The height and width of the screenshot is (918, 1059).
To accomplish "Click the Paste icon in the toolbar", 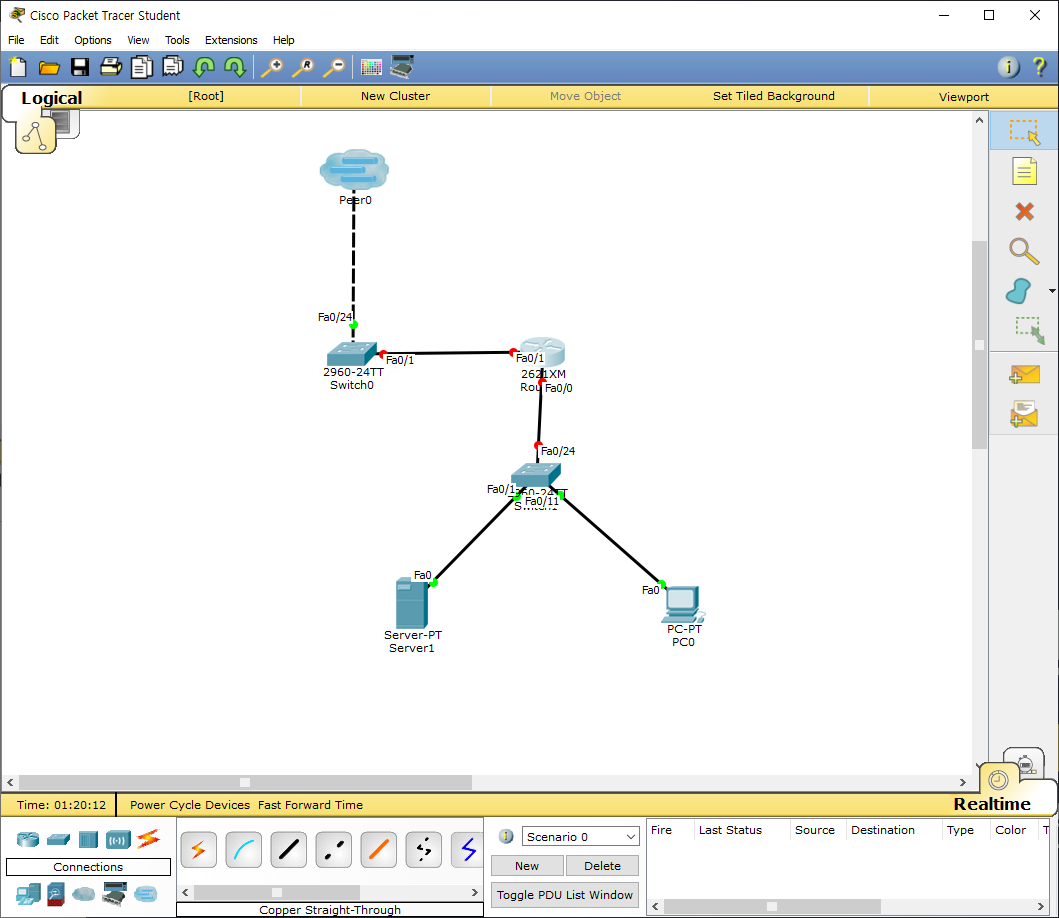I will 173,67.
